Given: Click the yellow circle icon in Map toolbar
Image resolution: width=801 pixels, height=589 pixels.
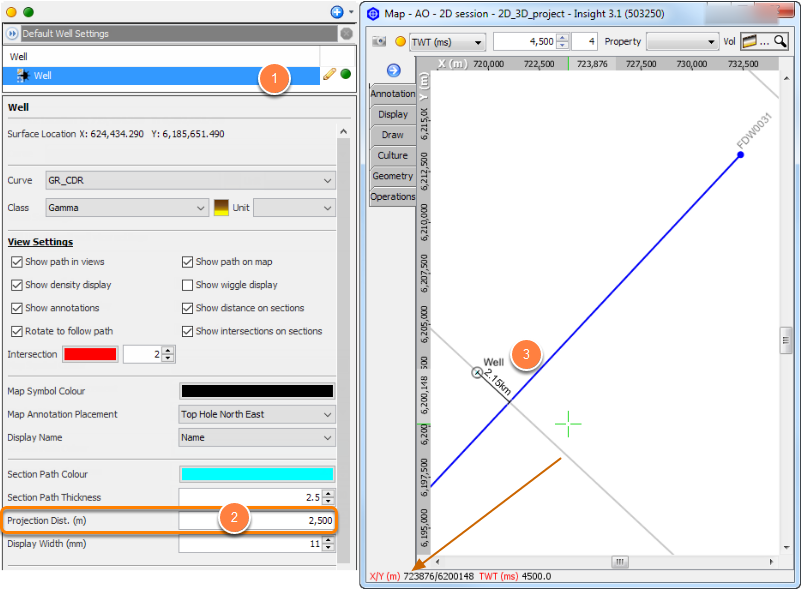Looking at the screenshot, I should click(x=400, y=41).
